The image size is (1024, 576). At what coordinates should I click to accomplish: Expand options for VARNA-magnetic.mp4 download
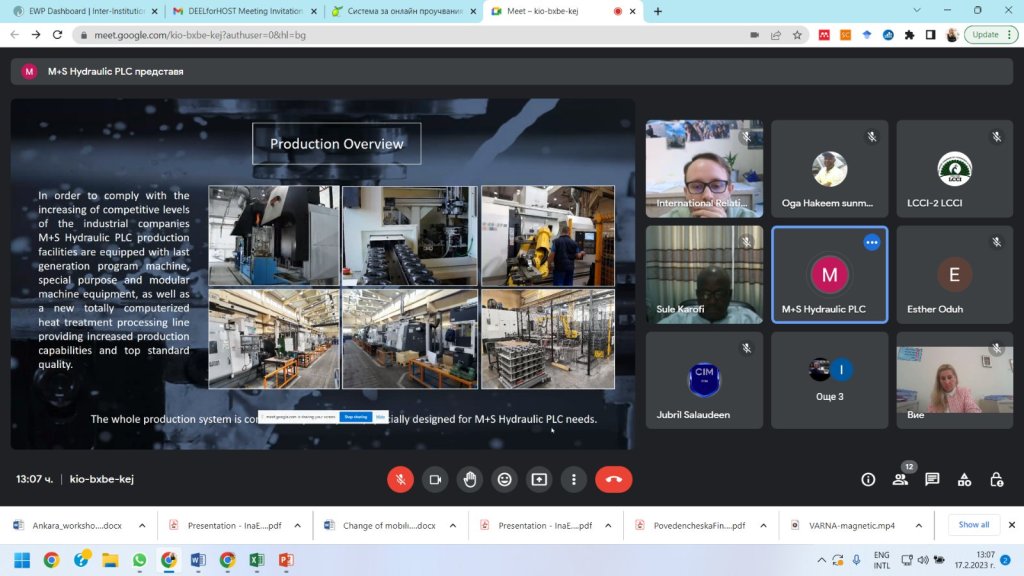coord(918,525)
